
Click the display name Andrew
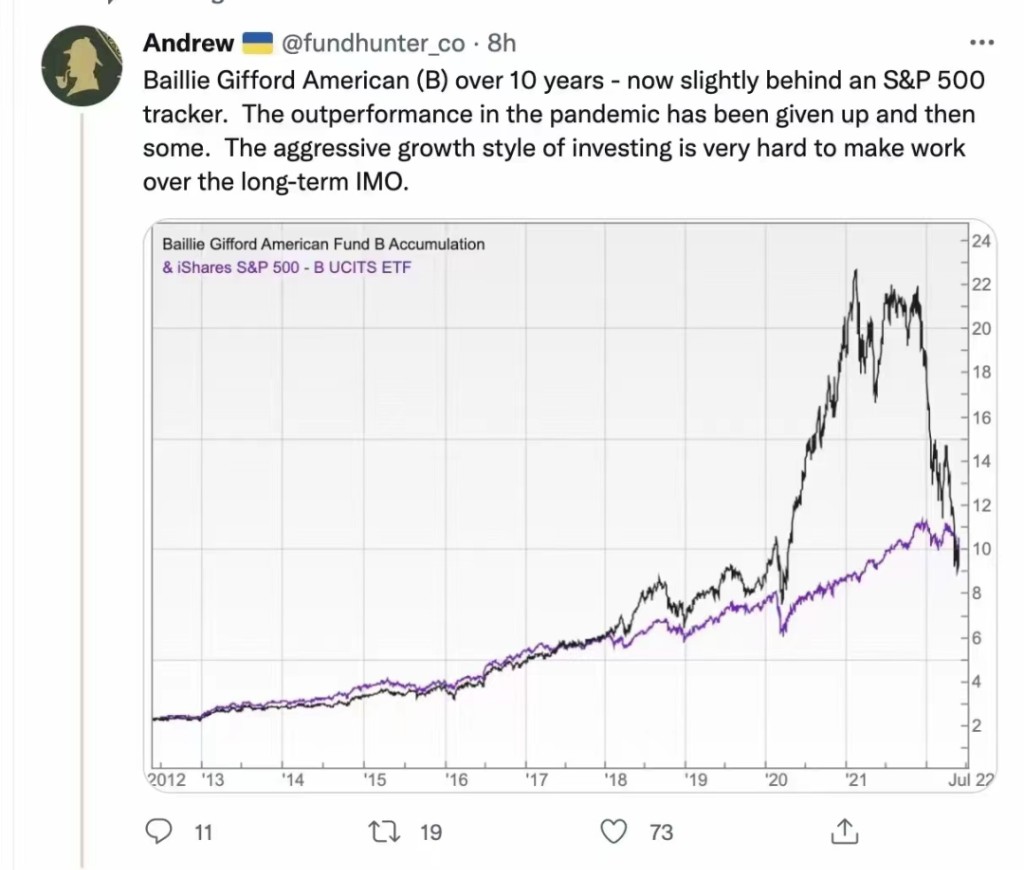click(188, 43)
